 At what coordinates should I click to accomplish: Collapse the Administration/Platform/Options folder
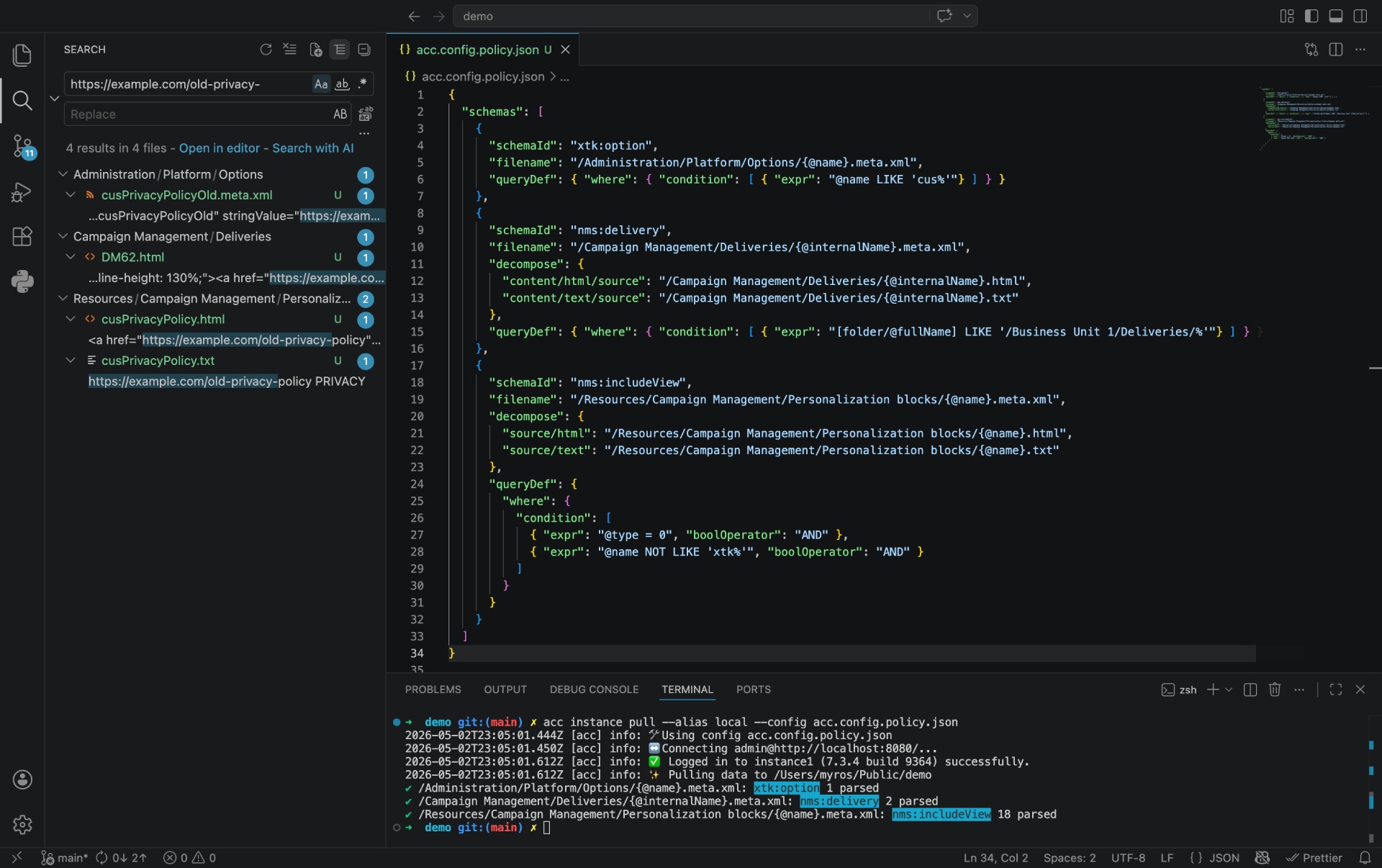63,174
